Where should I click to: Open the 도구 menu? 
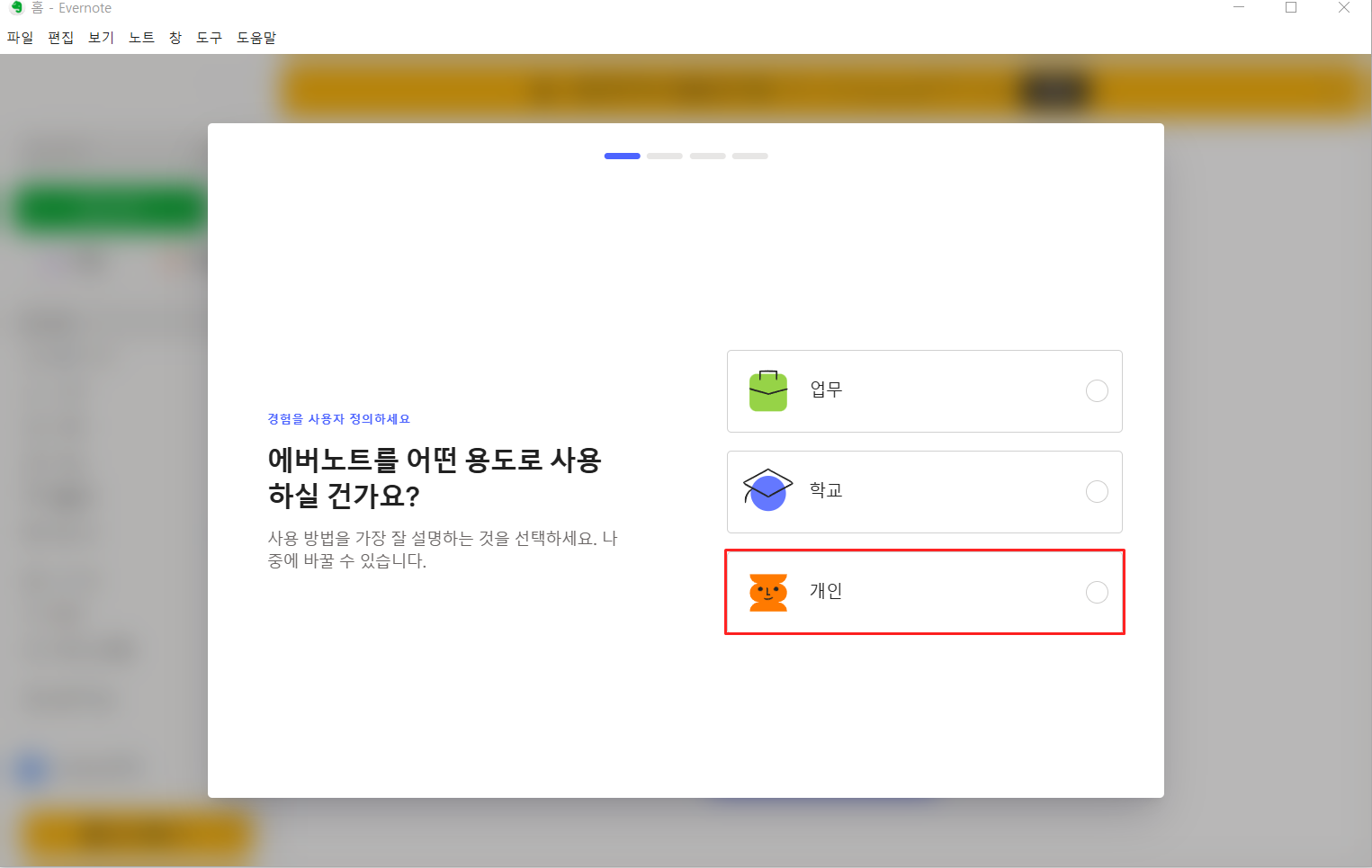pyautogui.click(x=209, y=38)
